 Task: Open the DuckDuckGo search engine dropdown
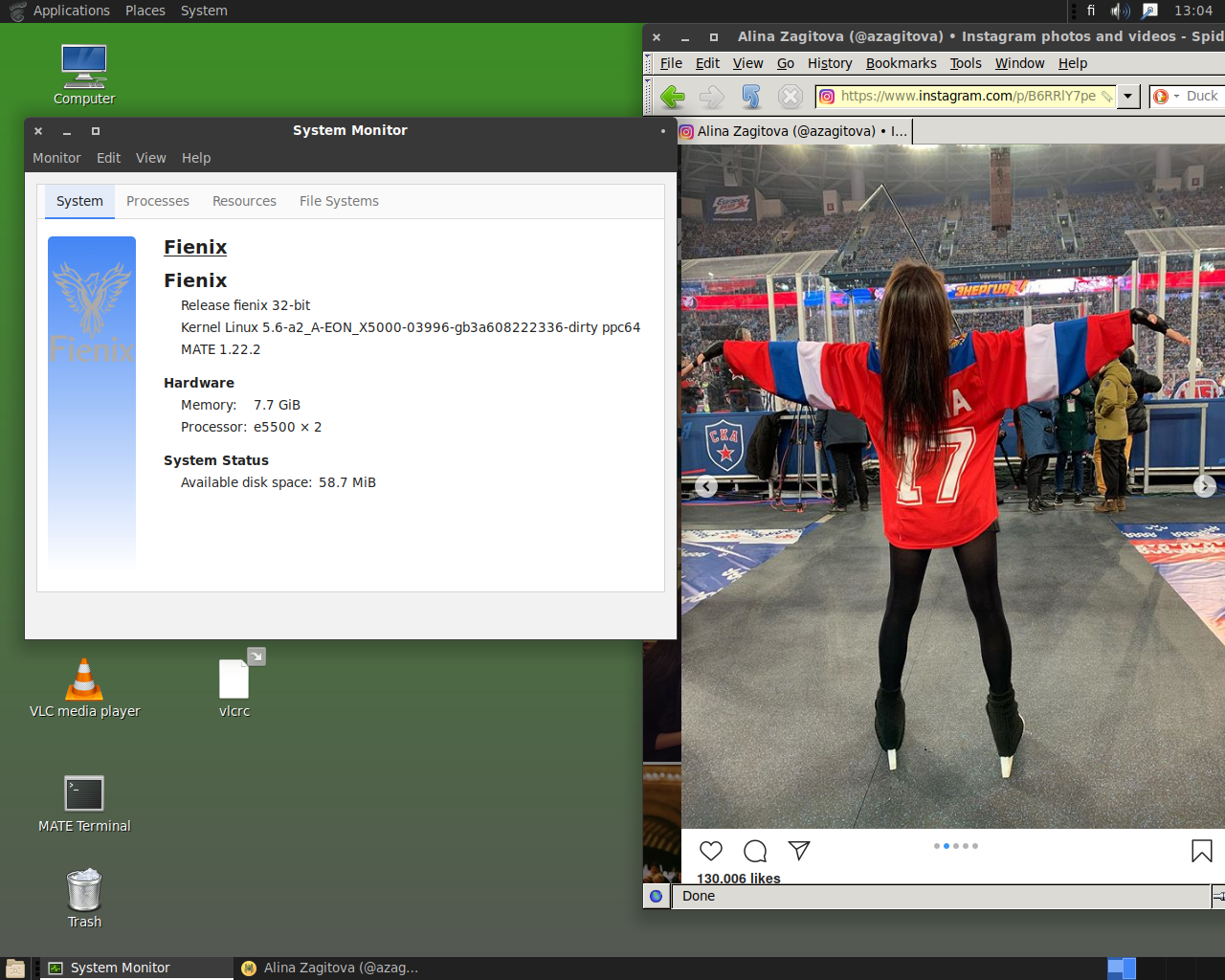[1166, 97]
